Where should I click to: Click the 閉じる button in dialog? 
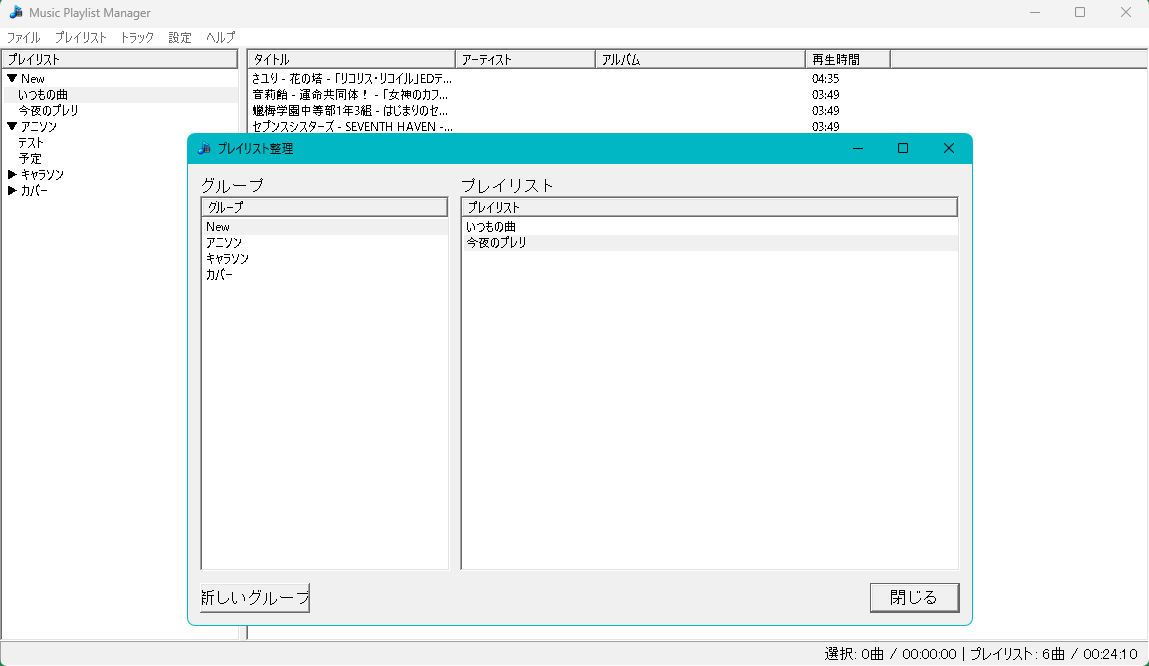915,598
